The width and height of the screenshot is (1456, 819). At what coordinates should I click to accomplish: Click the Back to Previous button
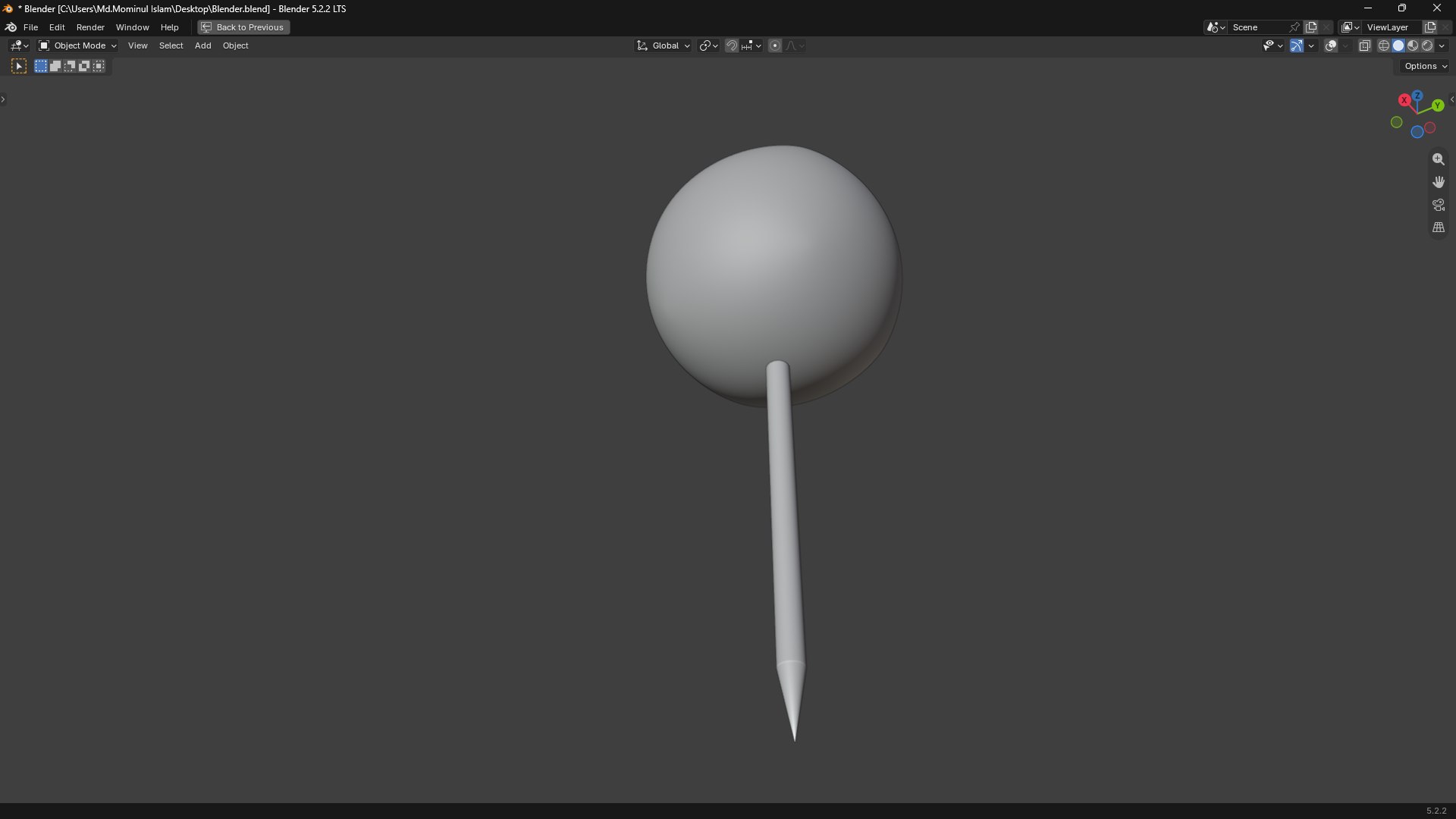243,27
